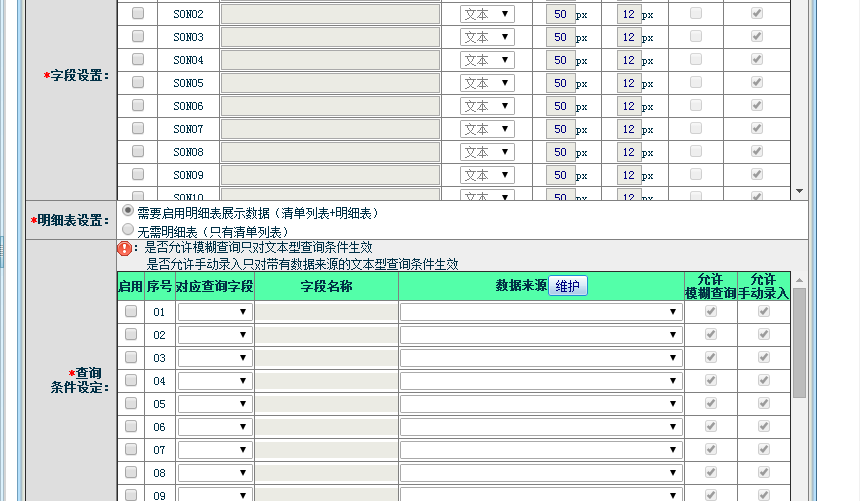860x501 pixels.
Task: Expand 数据来源 dropdown in row 02
Action: (540, 335)
